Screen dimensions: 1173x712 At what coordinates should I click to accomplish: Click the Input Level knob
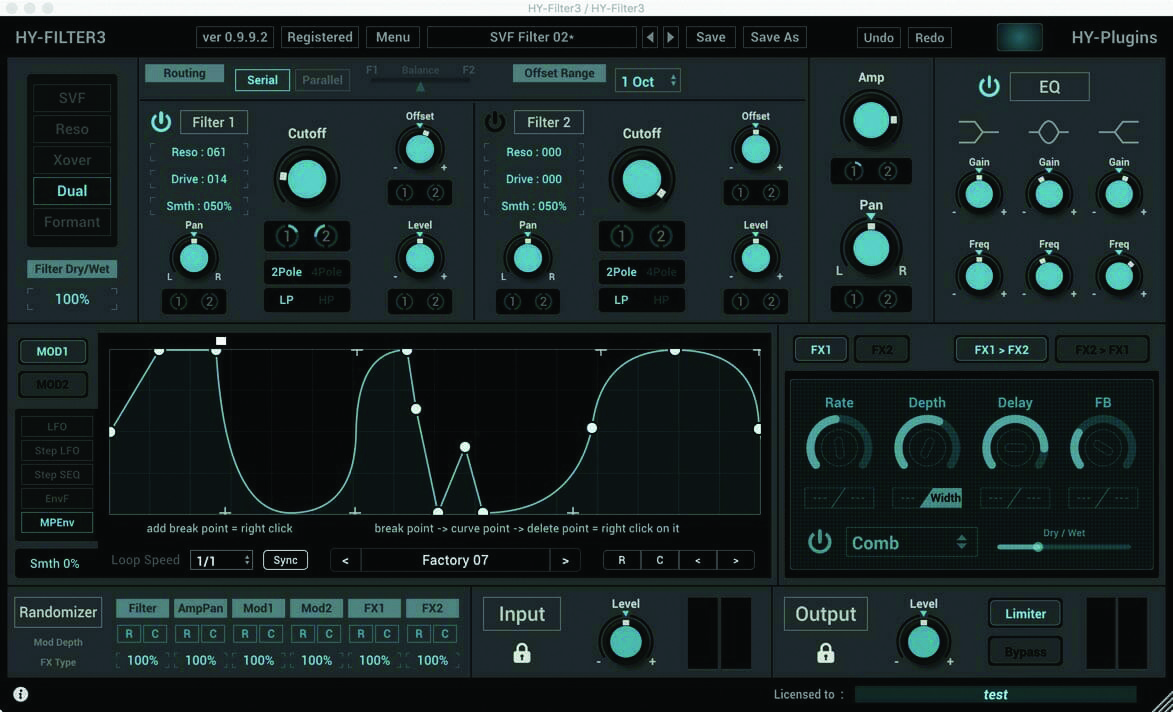(625, 642)
